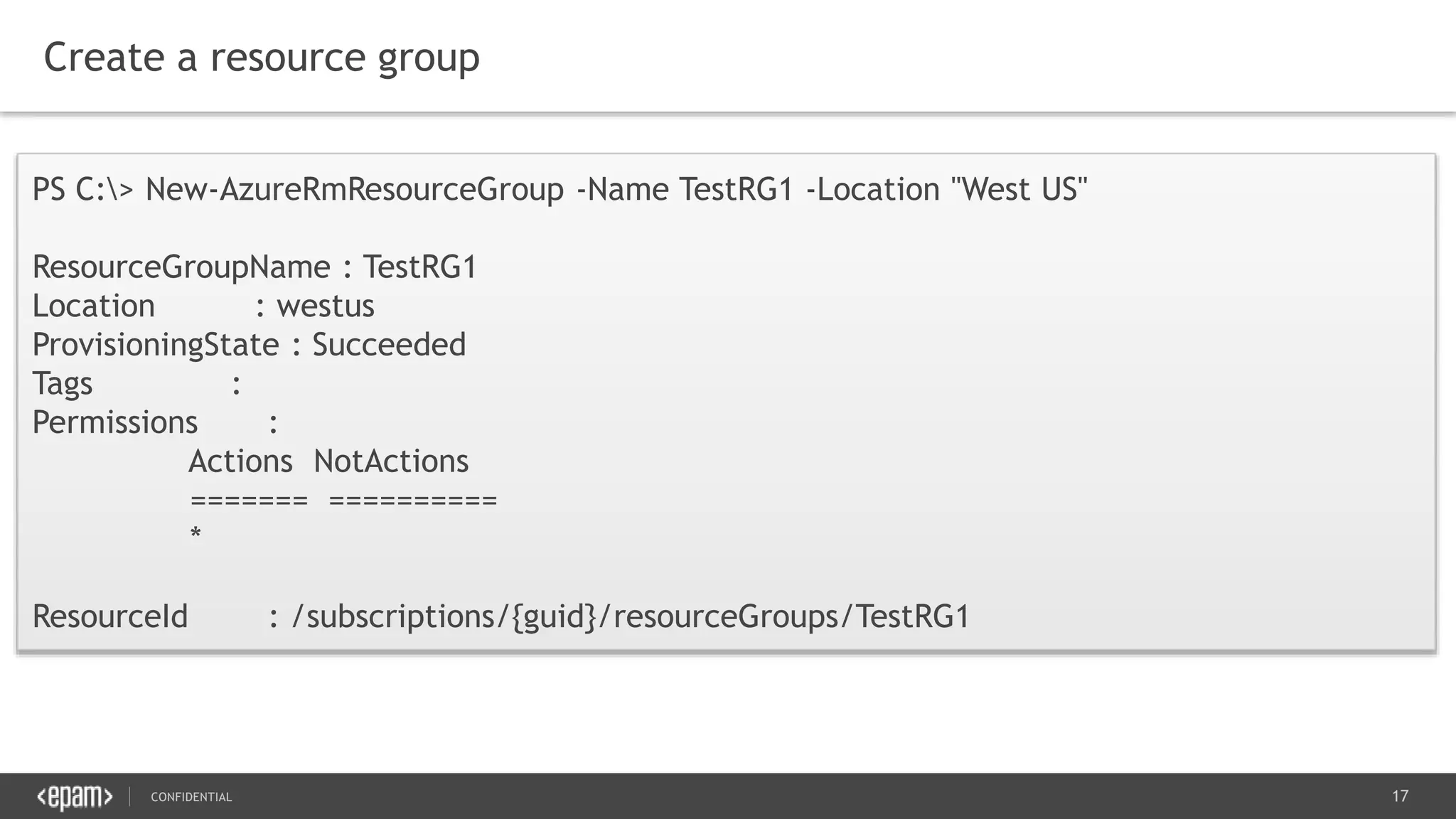Screen dimensions: 1456x819
Task: Click the 'NotActions' column header
Action: (391, 462)
